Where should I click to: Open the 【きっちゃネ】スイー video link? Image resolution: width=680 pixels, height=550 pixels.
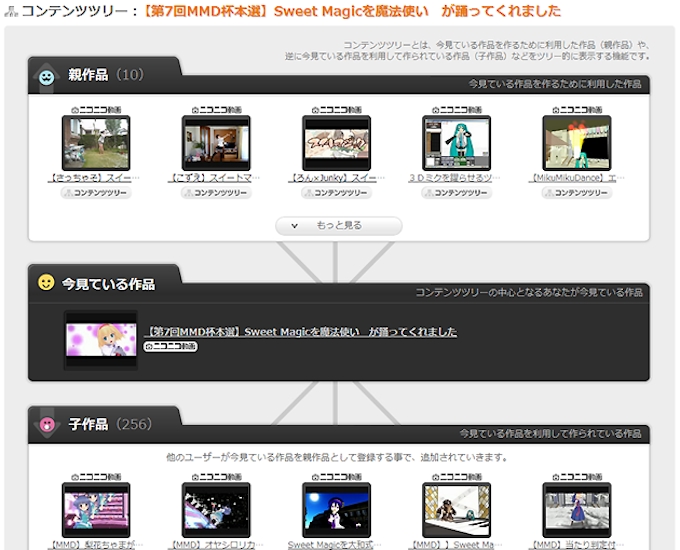pos(96,178)
